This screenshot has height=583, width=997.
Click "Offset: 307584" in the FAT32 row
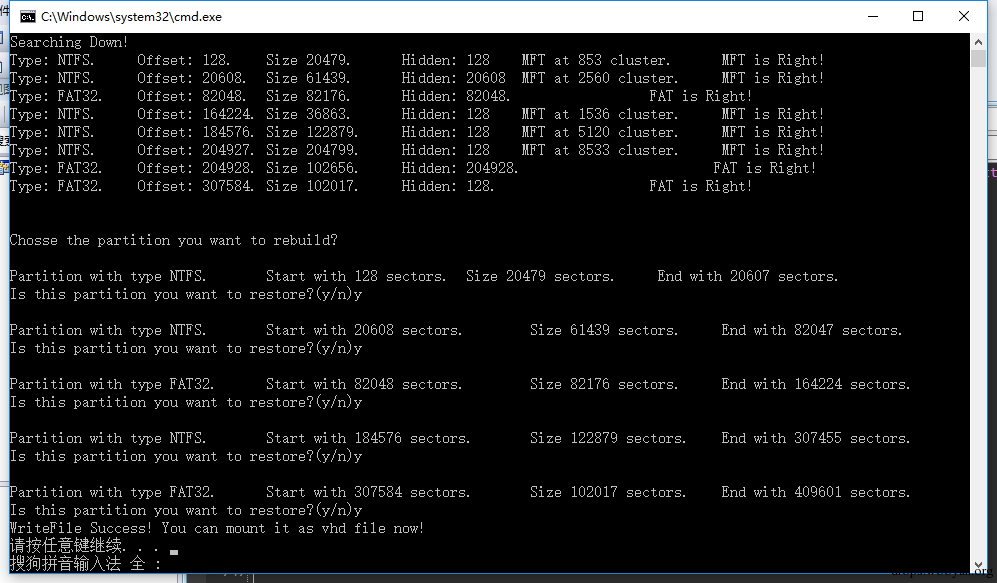tap(195, 186)
